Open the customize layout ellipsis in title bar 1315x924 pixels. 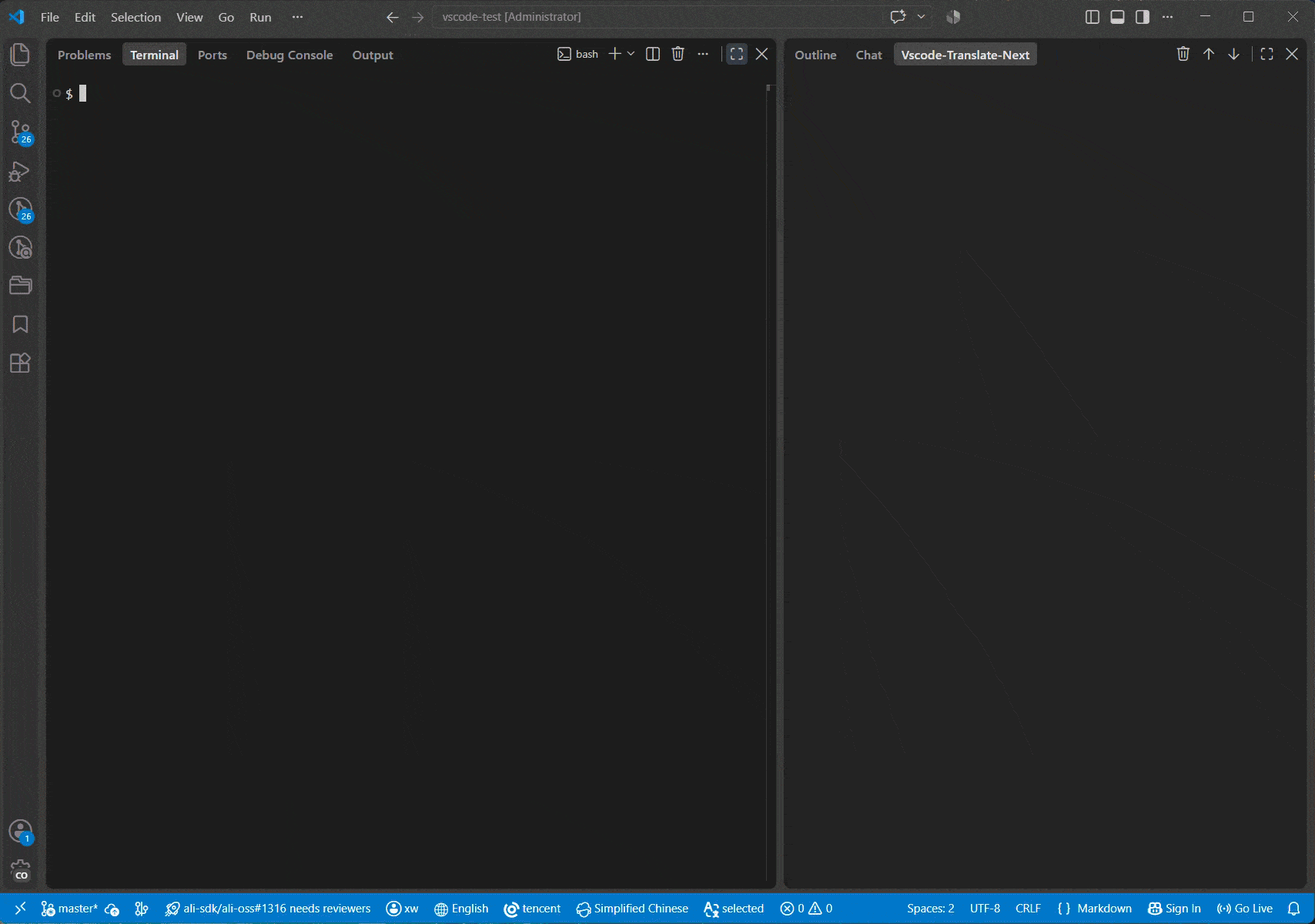tap(1167, 17)
